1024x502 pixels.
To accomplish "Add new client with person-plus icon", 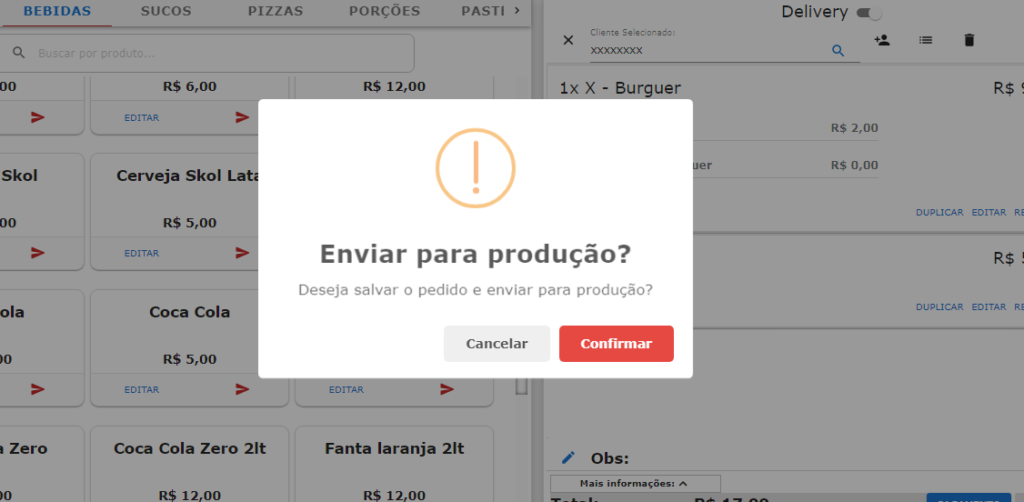I will [882, 40].
